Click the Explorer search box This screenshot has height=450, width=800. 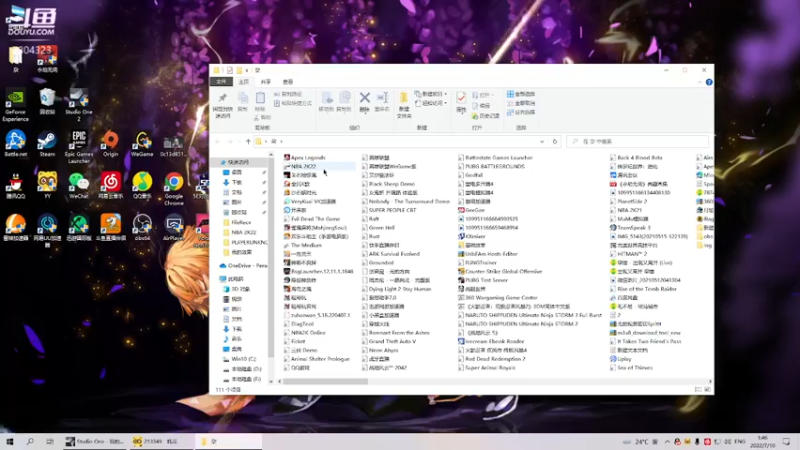coord(638,141)
